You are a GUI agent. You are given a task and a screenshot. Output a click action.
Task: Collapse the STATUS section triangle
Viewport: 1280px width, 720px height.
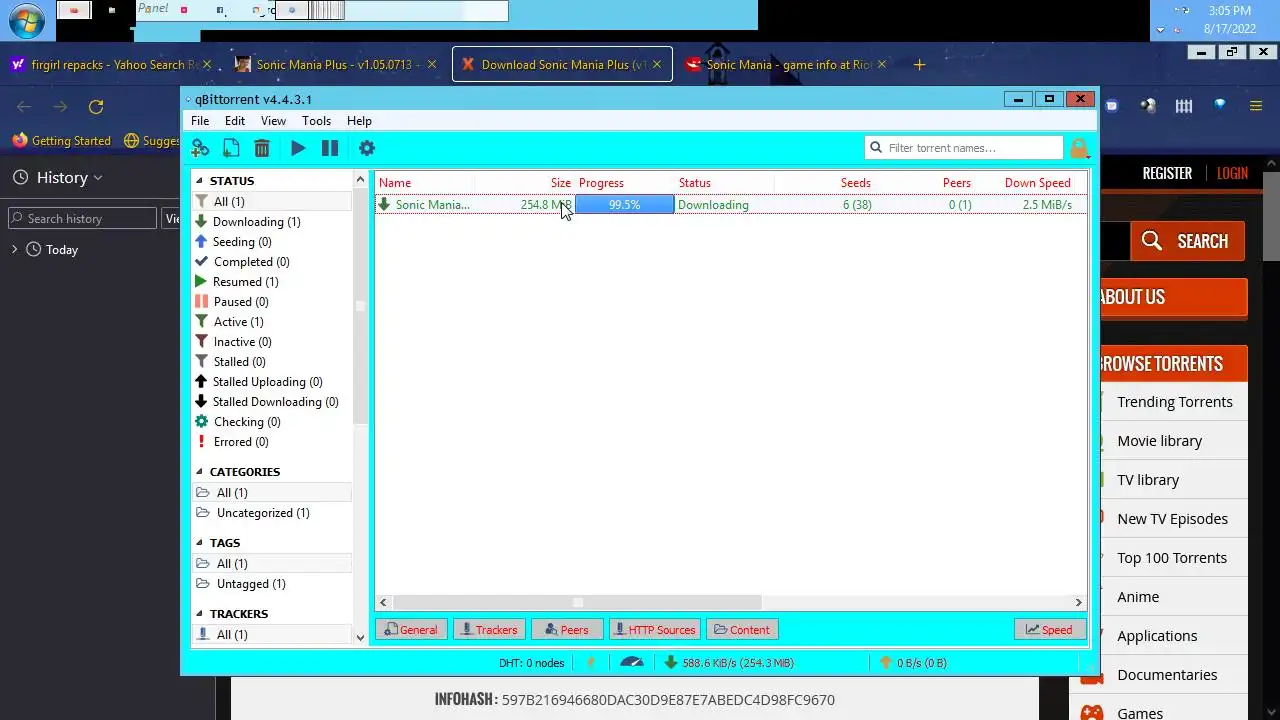click(200, 181)
